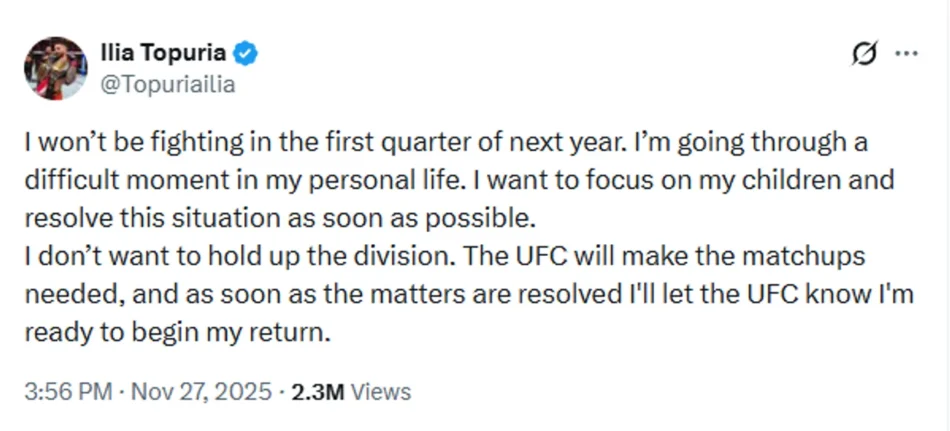950x431 pixels.
Task: Open the three-dot More options menu
Action: point(906,54)
